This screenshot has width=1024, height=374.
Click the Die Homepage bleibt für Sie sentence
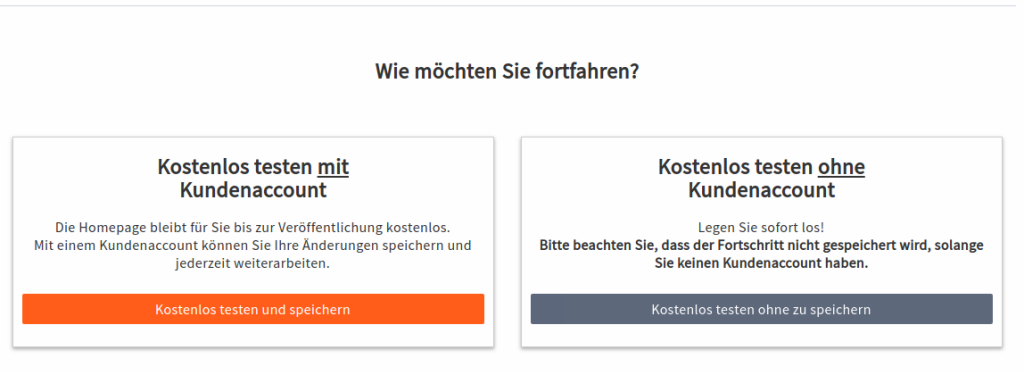point(253,228)
